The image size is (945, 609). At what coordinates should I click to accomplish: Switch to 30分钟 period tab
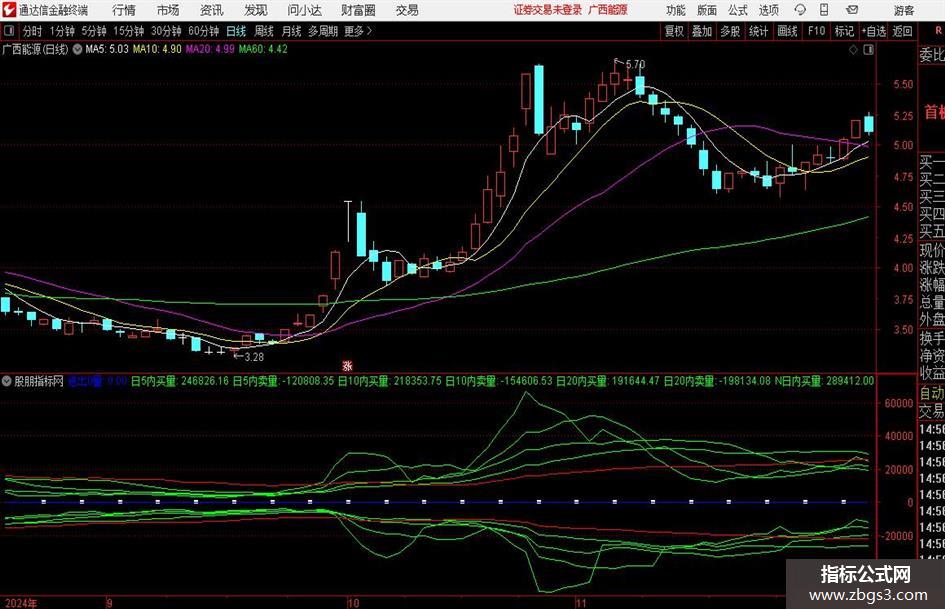[166, 31]
